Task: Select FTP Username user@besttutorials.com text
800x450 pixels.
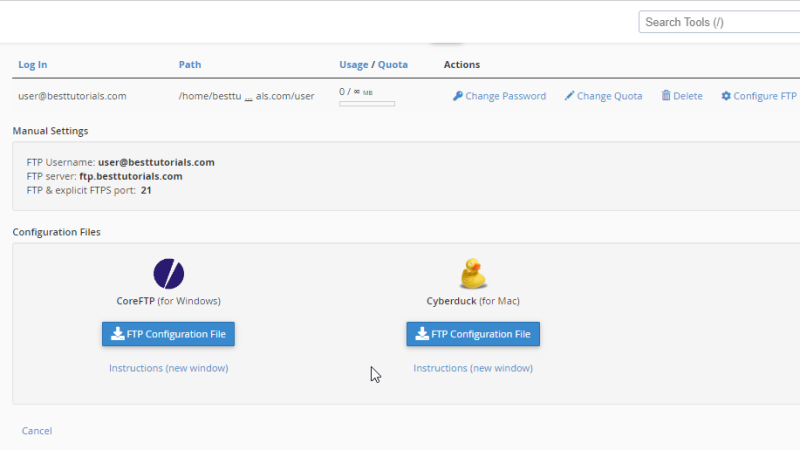Action: (x=156, y=162)
